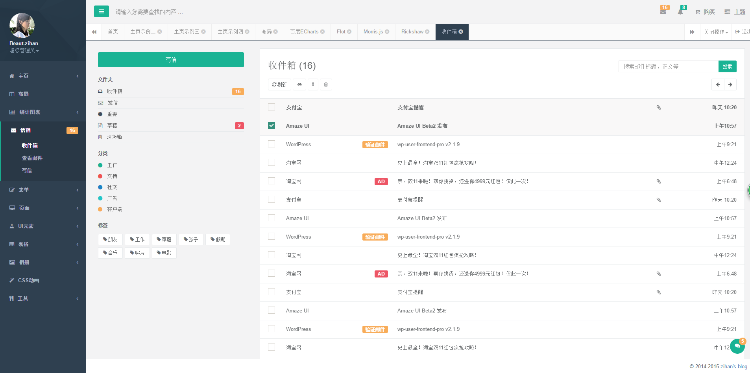Expand the 工具 tools menu in the sidebar
Screen dimensions: 750x373
click(43, 298)
